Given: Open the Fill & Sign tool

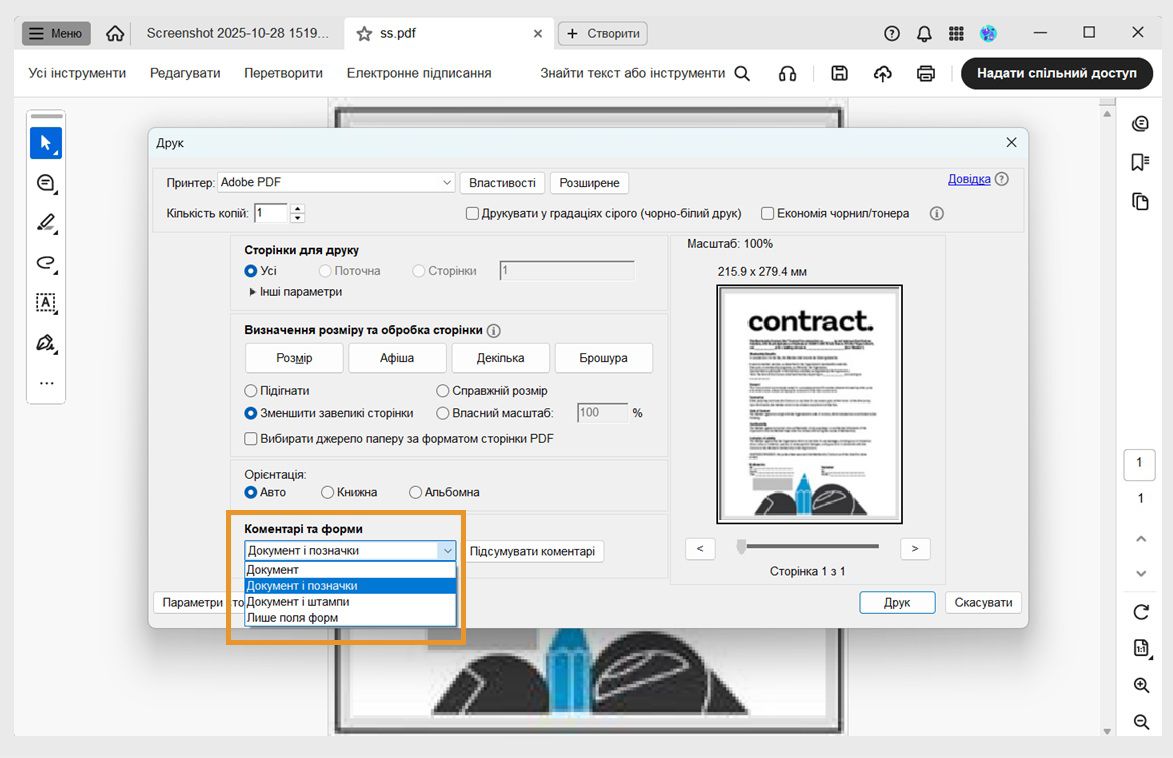Looking at the screenshot, I should [45, 343].
